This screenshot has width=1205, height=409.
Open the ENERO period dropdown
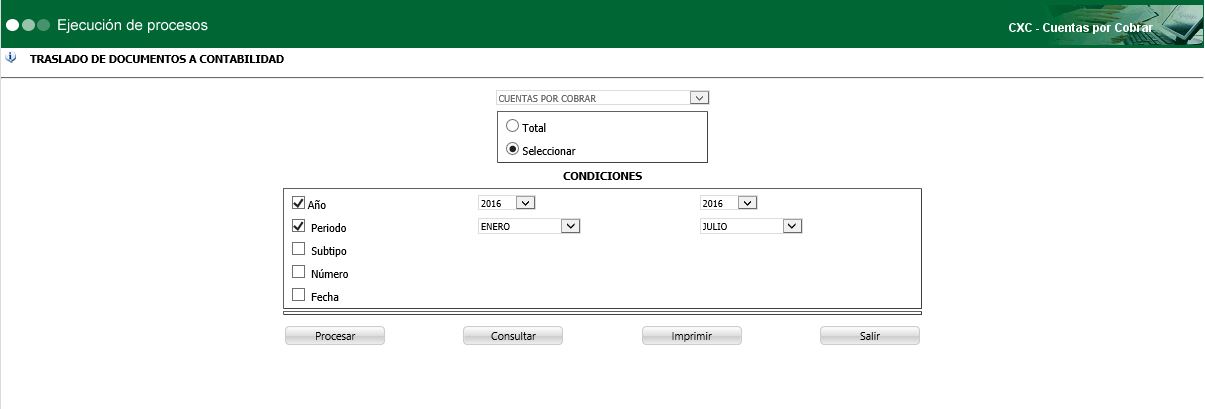529,227
